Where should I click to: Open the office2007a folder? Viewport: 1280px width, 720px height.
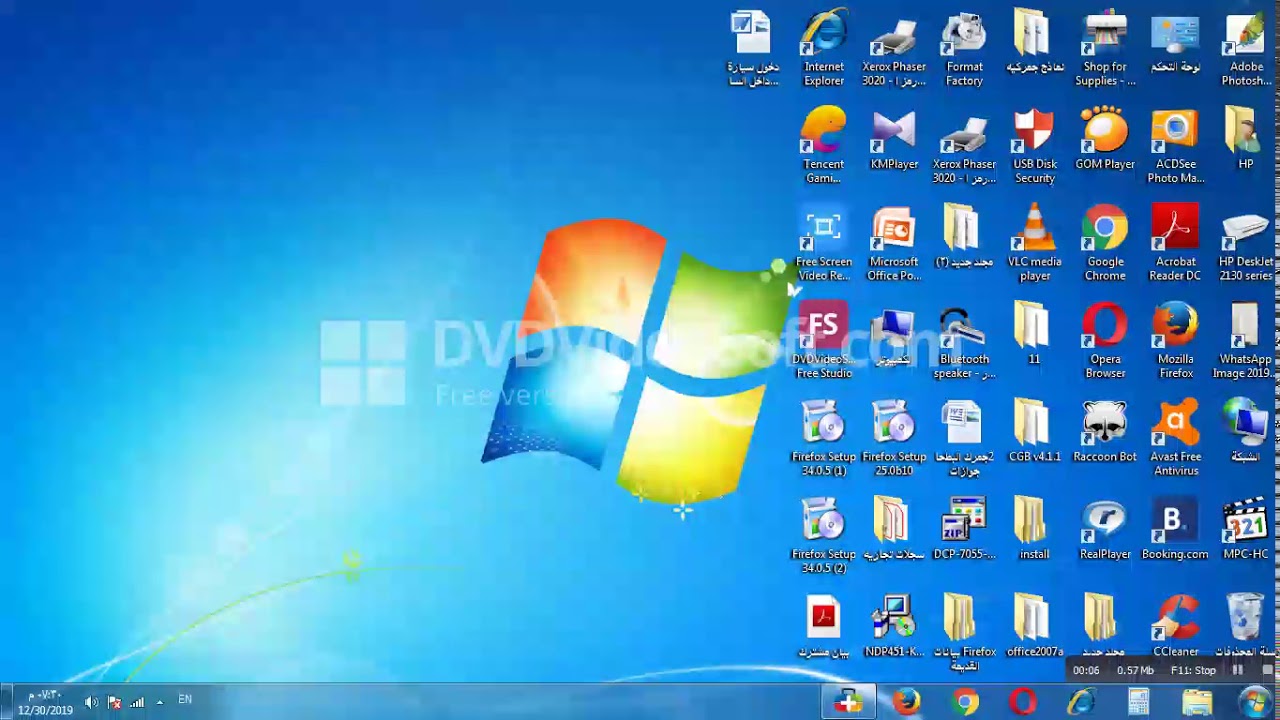coord(1034,626)
